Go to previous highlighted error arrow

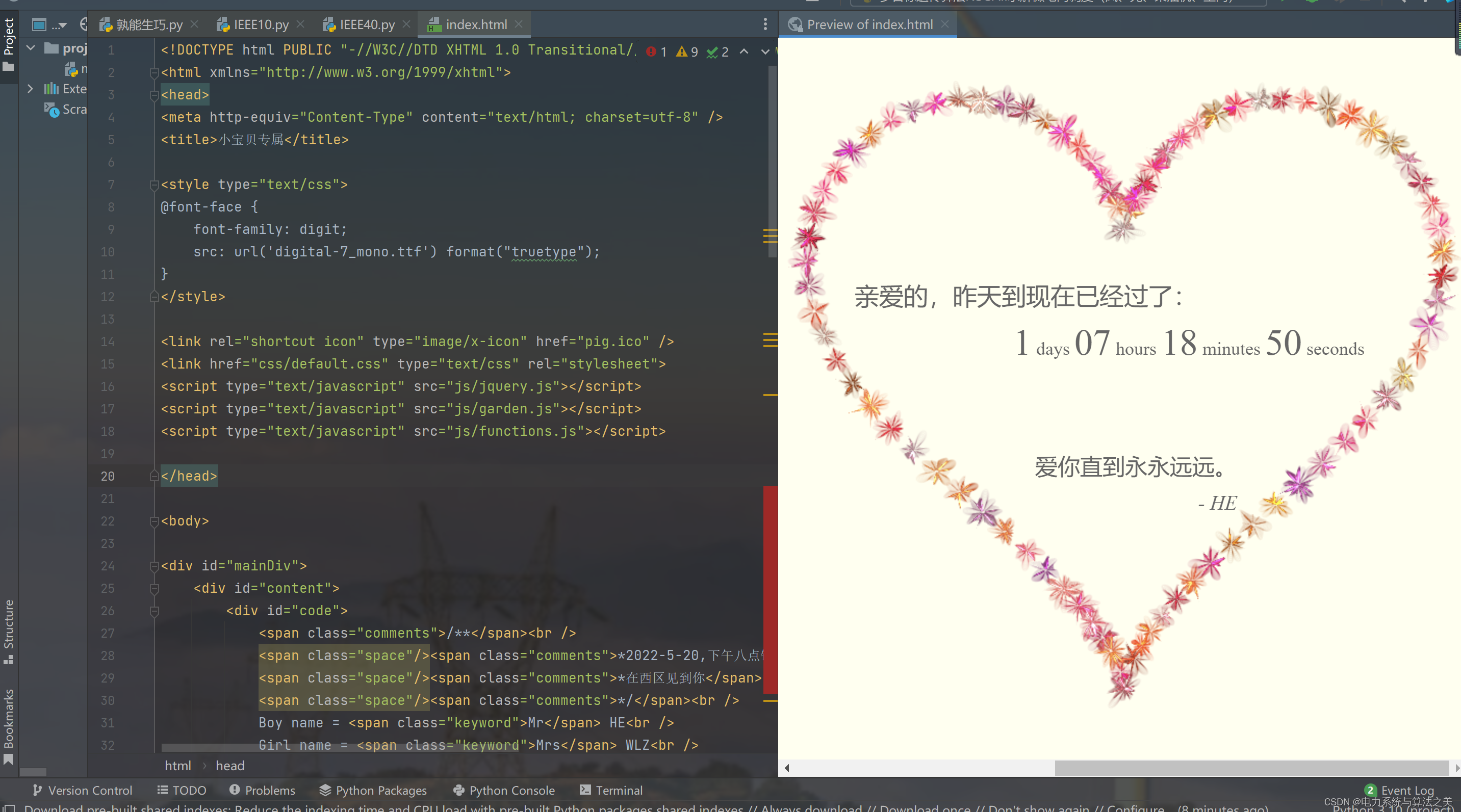point(744,51)
